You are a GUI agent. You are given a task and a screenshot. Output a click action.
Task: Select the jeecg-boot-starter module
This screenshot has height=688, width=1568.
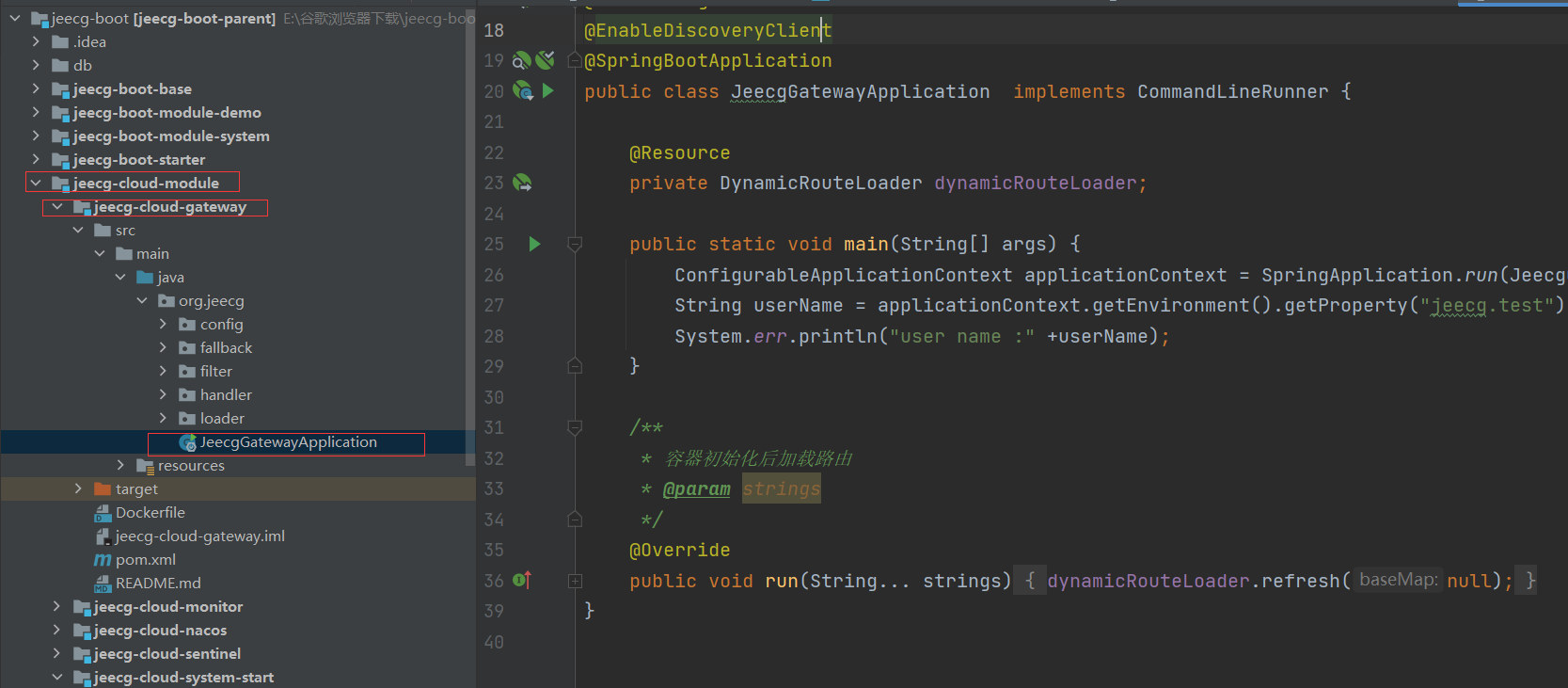(139, 160)
